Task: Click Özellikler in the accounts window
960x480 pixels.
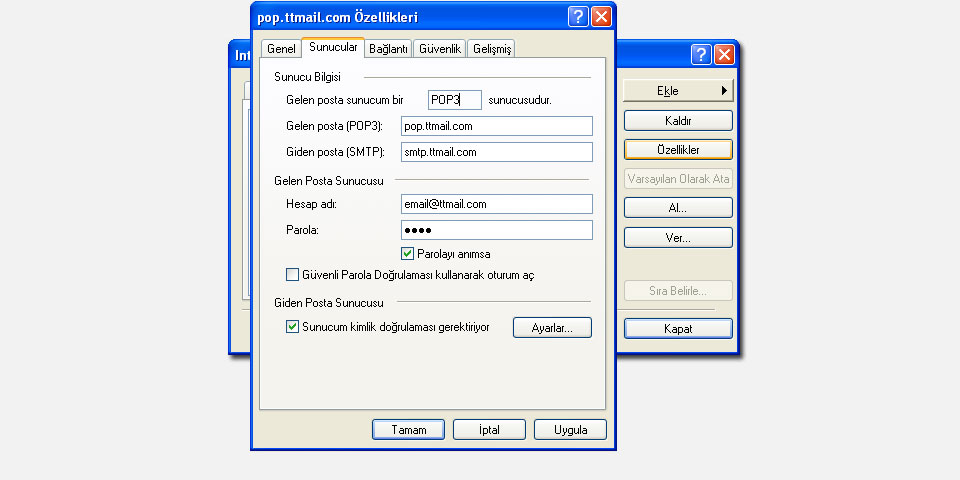Action: tap(678, 150)
